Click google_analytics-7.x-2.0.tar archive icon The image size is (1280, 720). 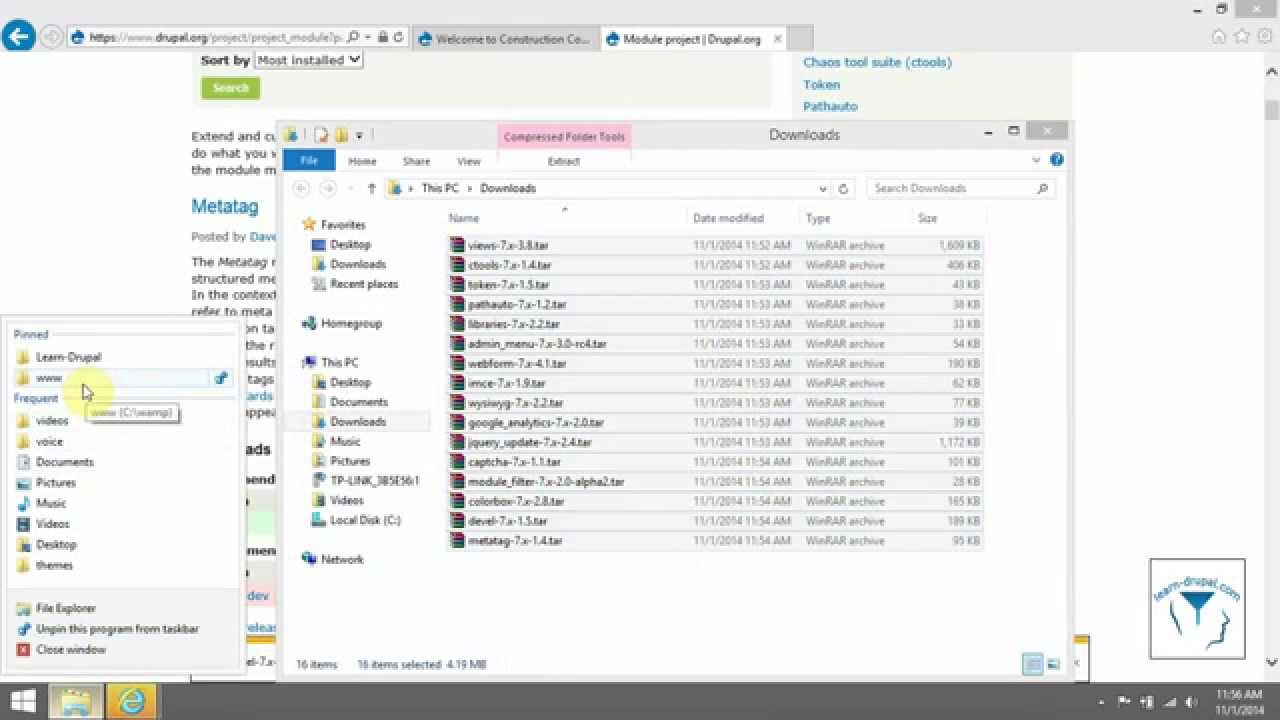[457, 422]
